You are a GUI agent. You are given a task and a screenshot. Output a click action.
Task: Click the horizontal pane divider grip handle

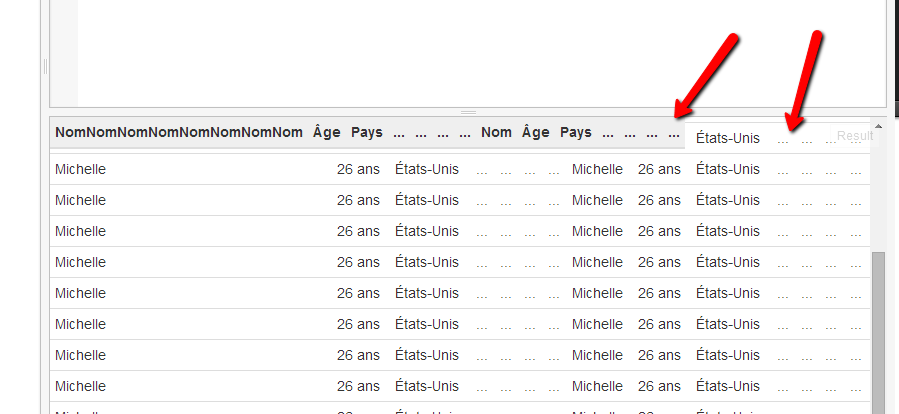pos(468,112)
